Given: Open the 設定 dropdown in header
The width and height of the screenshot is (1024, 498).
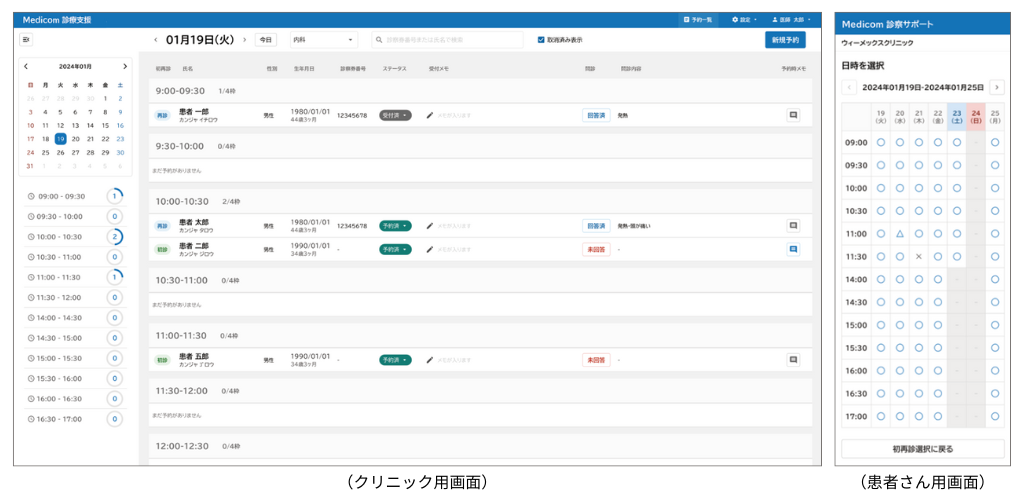Looking at the screenshot, I should coord(744,20).
